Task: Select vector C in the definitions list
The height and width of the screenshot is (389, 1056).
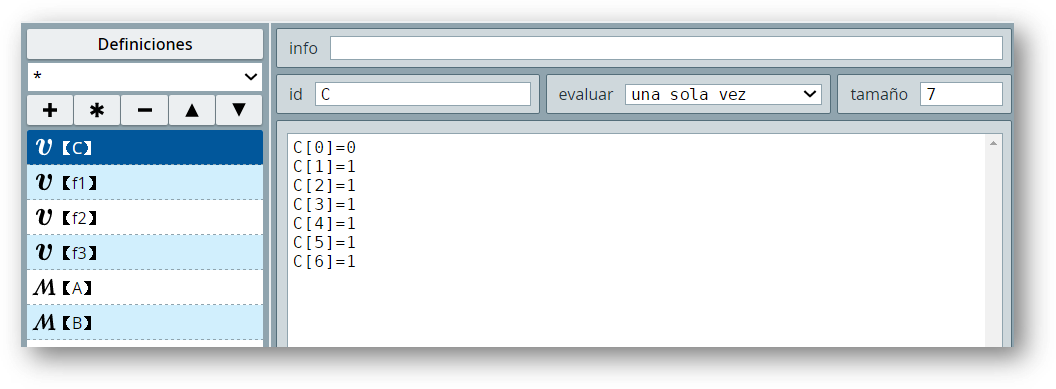Action: (x=145, y=147)
